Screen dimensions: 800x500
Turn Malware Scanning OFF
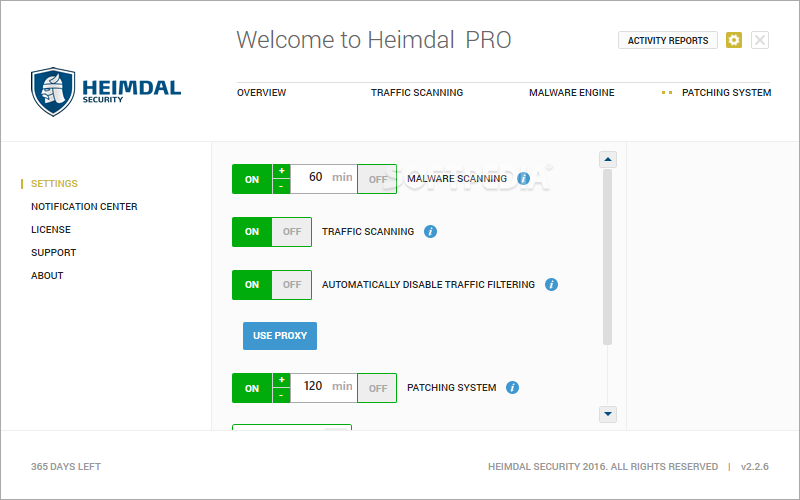pos(377,179)
